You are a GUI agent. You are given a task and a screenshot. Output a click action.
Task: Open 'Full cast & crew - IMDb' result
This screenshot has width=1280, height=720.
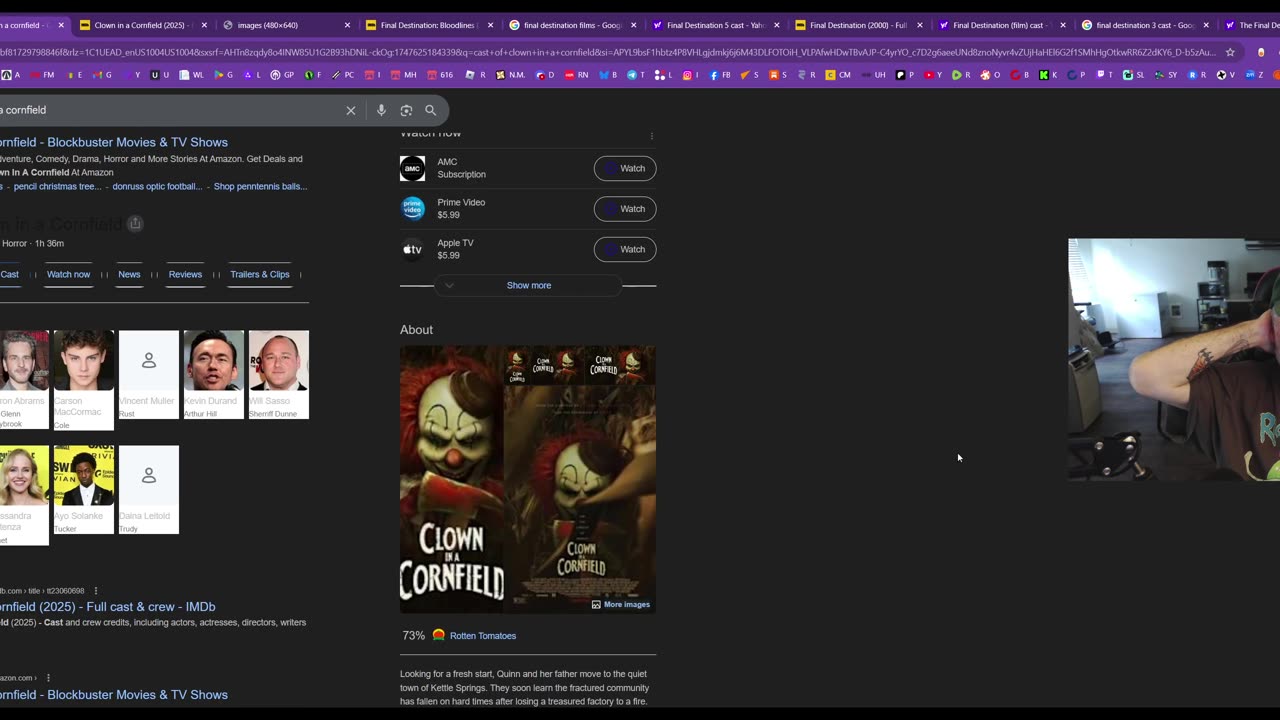107,607
